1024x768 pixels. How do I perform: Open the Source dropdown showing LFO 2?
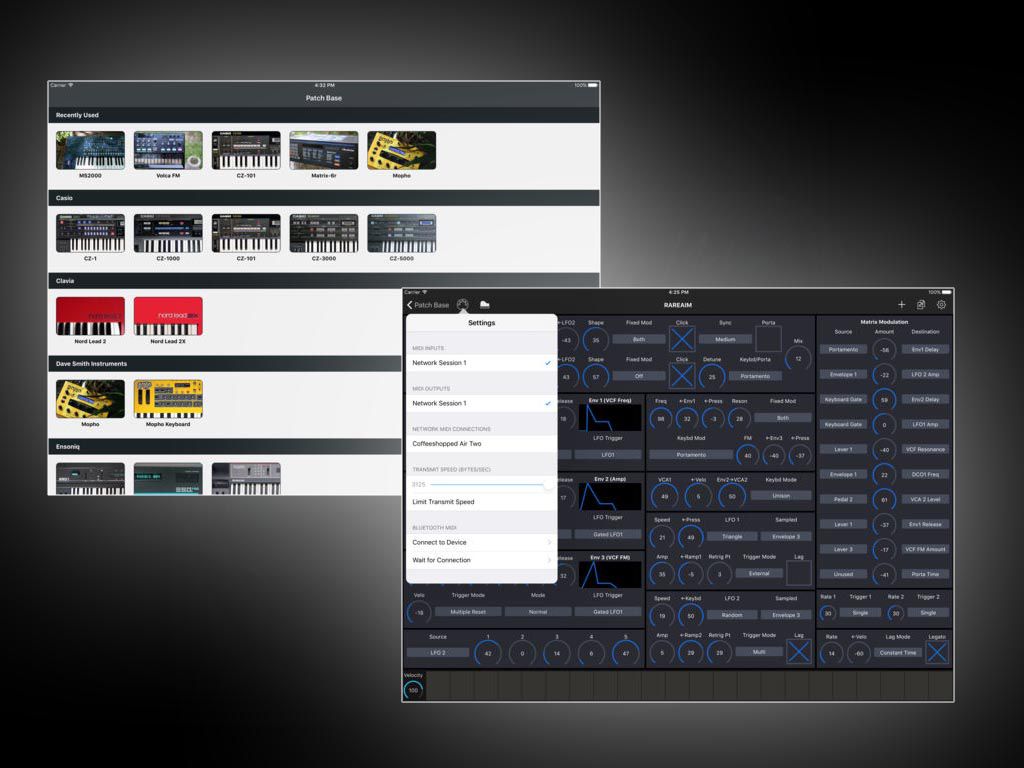[x=438, y=652]
